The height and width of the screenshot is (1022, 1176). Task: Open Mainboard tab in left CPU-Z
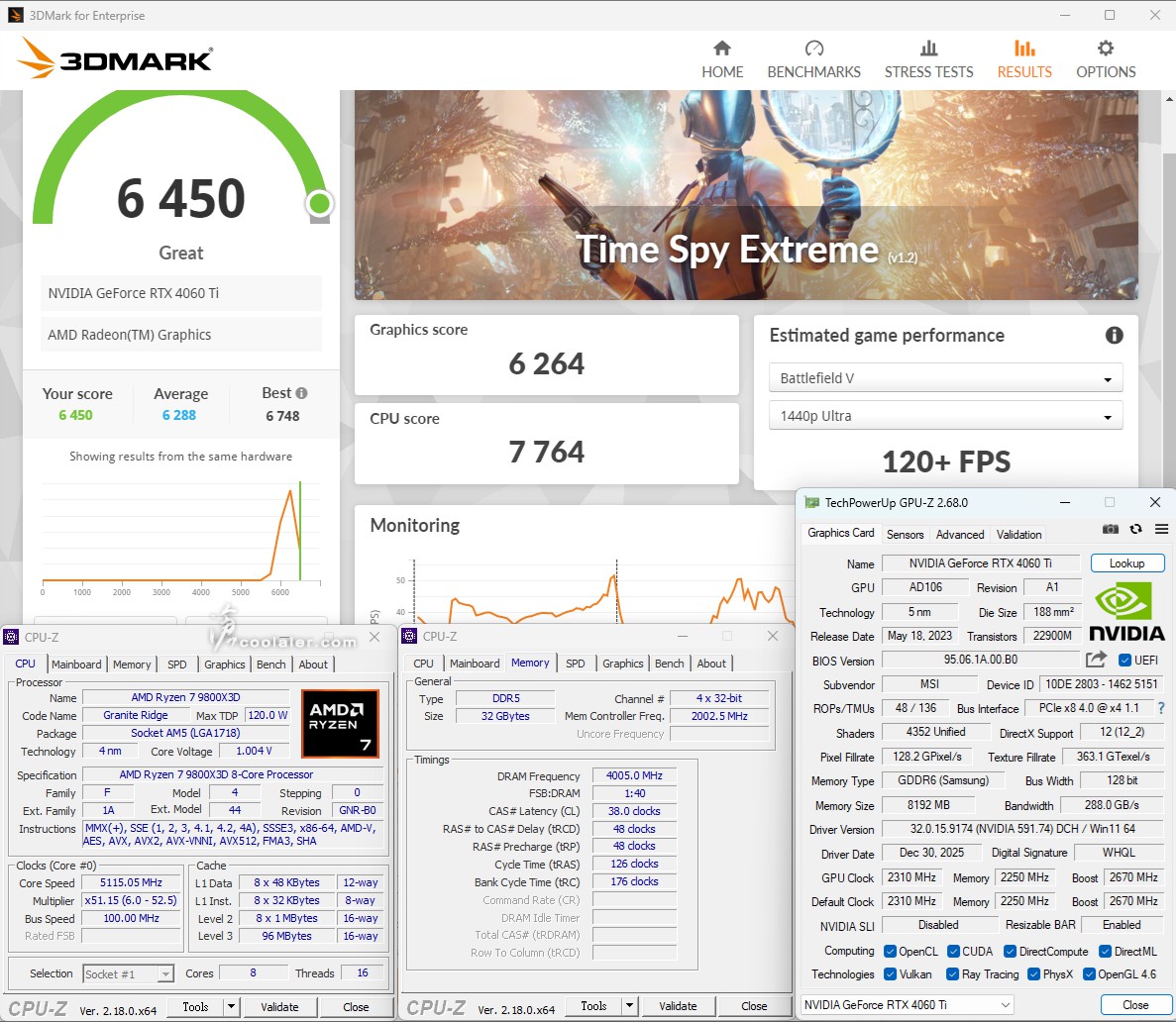coord(76,664)
